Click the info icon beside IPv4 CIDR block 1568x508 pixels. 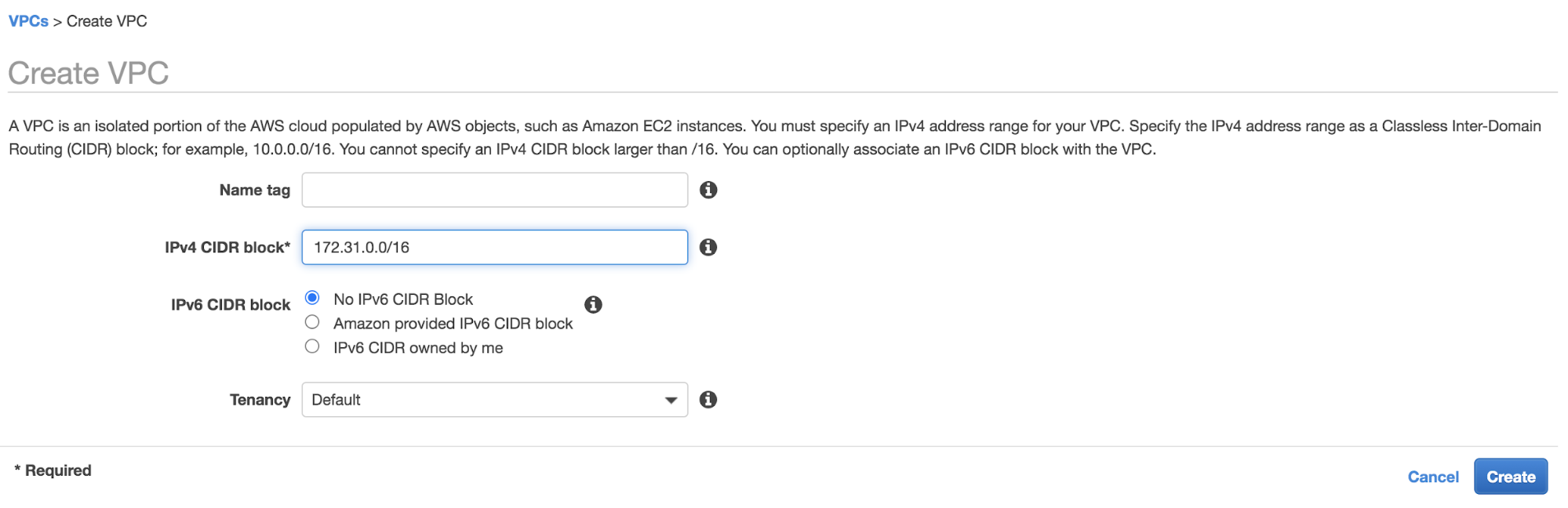coord(709,247)
